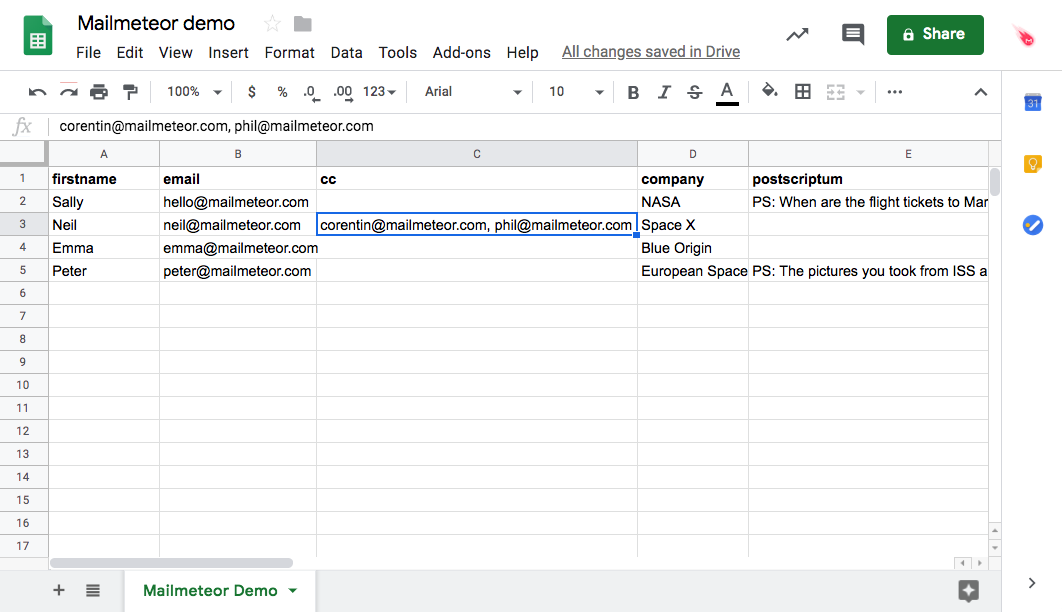Image resolution: width=1062 pixels, height=612 pixels.
Task: Open the Arial font dropdown
Action: click(473, 92)
